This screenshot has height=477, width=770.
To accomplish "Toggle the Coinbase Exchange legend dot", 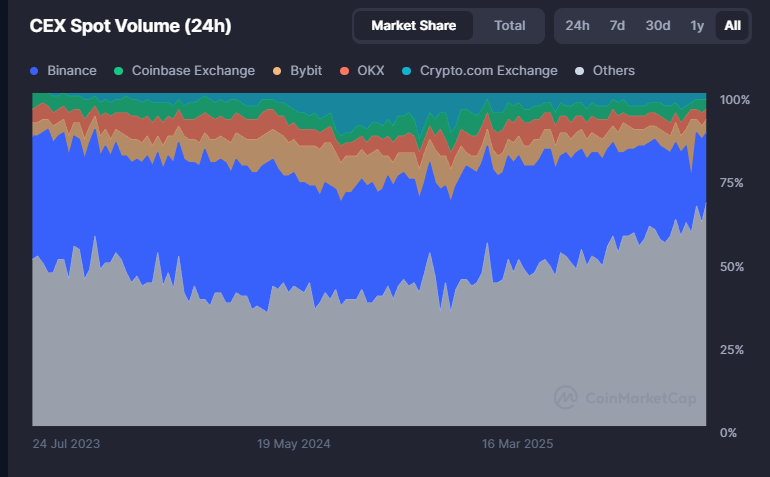I will (x=118, y=71).
